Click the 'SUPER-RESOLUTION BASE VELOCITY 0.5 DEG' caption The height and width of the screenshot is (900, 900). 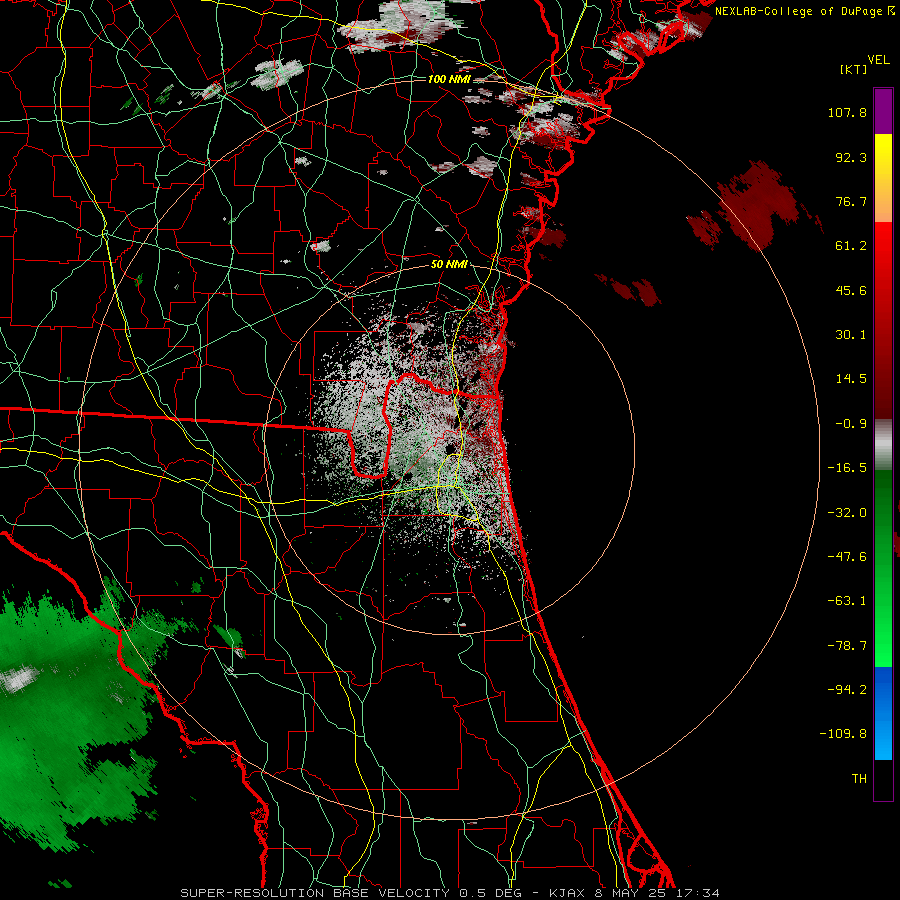coord(351,893)
